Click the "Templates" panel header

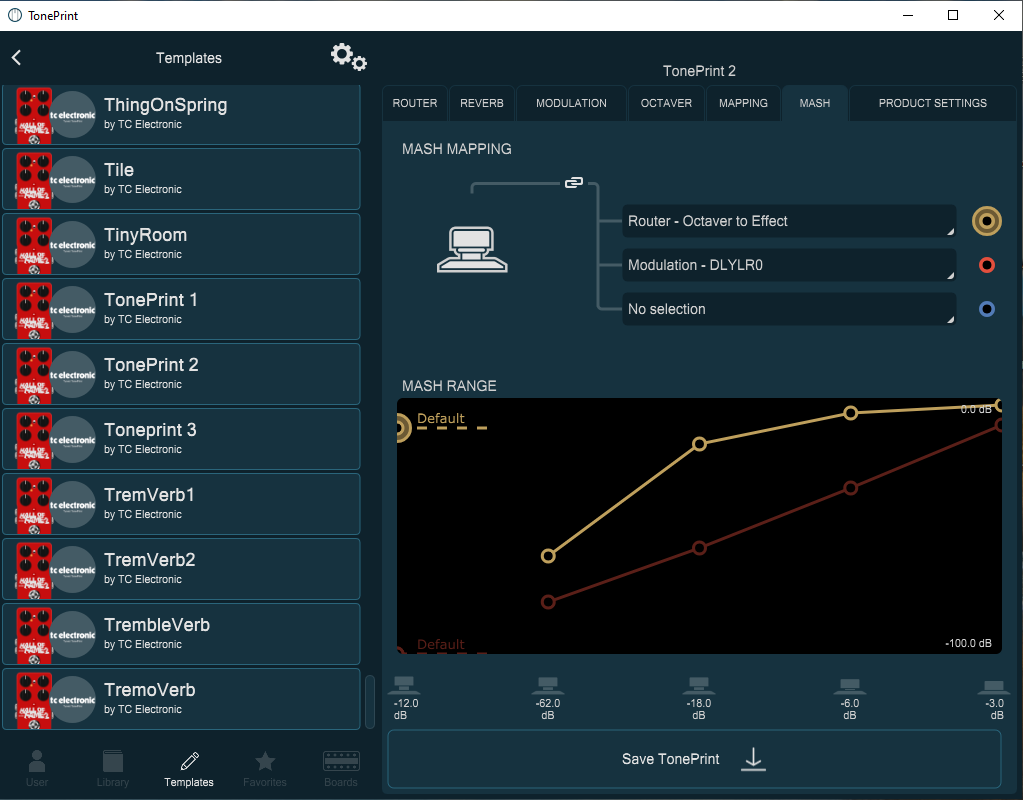pyautogui.click(x=189, y=58)
